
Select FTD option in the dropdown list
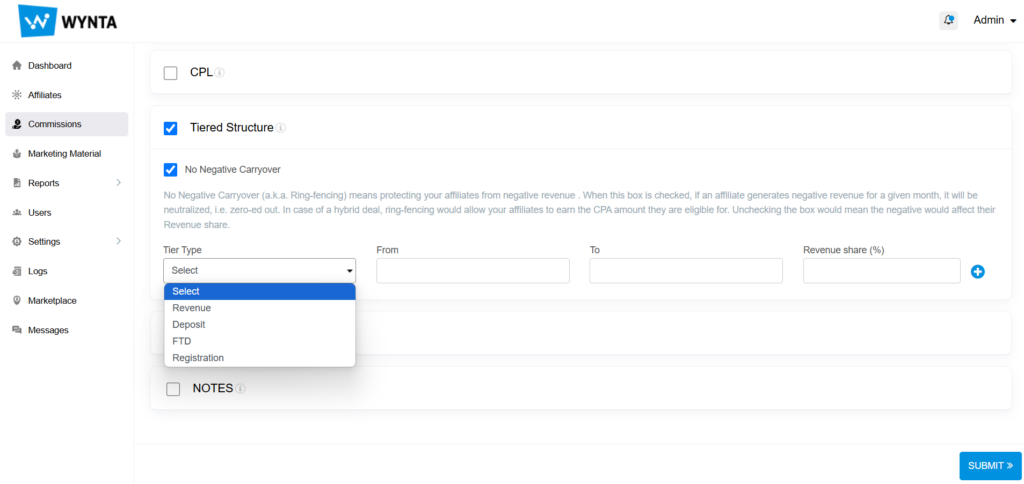181,341
